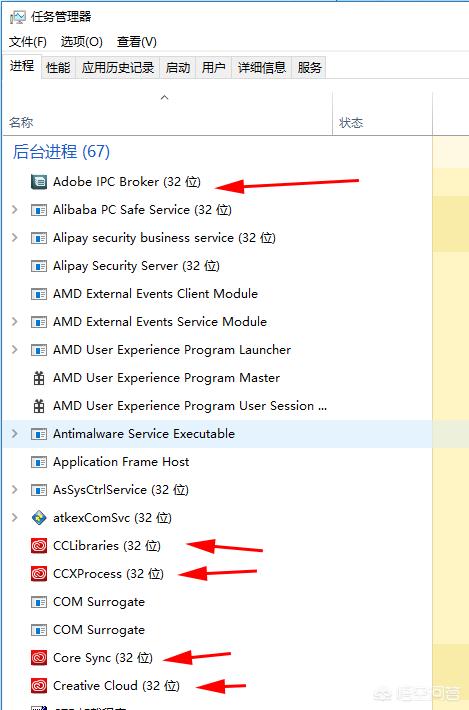This screenshot has height=710, width=469.
Task: Select the Core Sync process icon
Action: pyautogui.click(x=39, y=658)
